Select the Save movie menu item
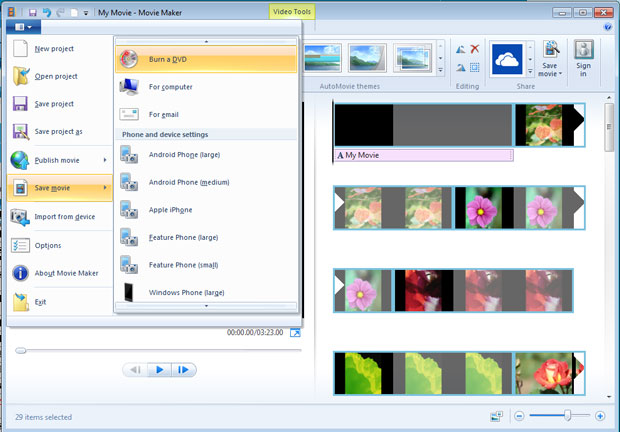This screenshot has height=432, width=620. pyautogui.click(x=59, y=188)
